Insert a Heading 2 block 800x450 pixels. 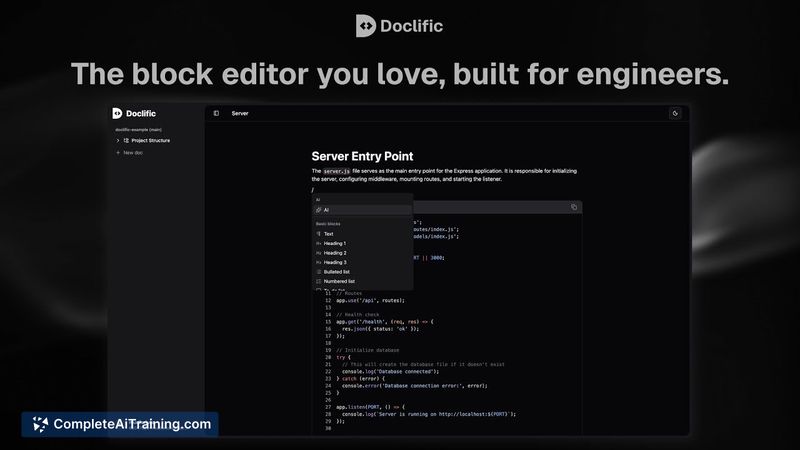pyautogui.click(x=362, y=253)
